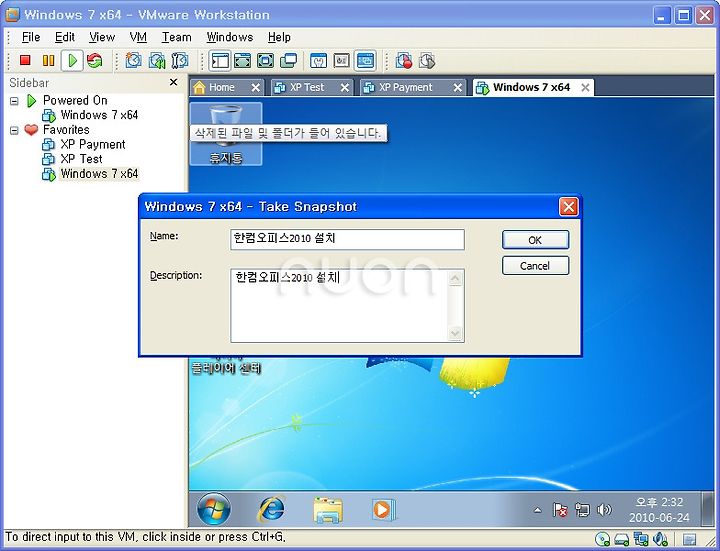Viewport: 720px width, 551px height.
Task: Switch to the XP Payment tab
Action: (405, 87)
